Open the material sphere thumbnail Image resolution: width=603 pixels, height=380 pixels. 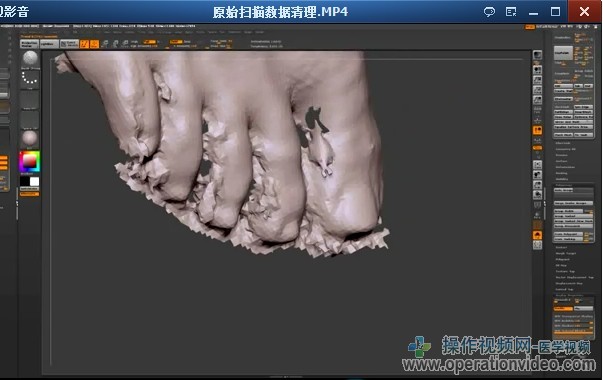click(x=30, y=138)
